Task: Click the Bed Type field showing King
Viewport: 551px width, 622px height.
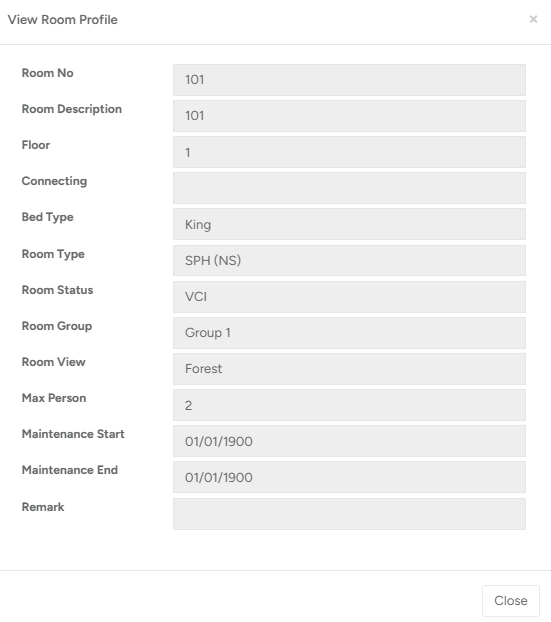Action: coord(349,224)
